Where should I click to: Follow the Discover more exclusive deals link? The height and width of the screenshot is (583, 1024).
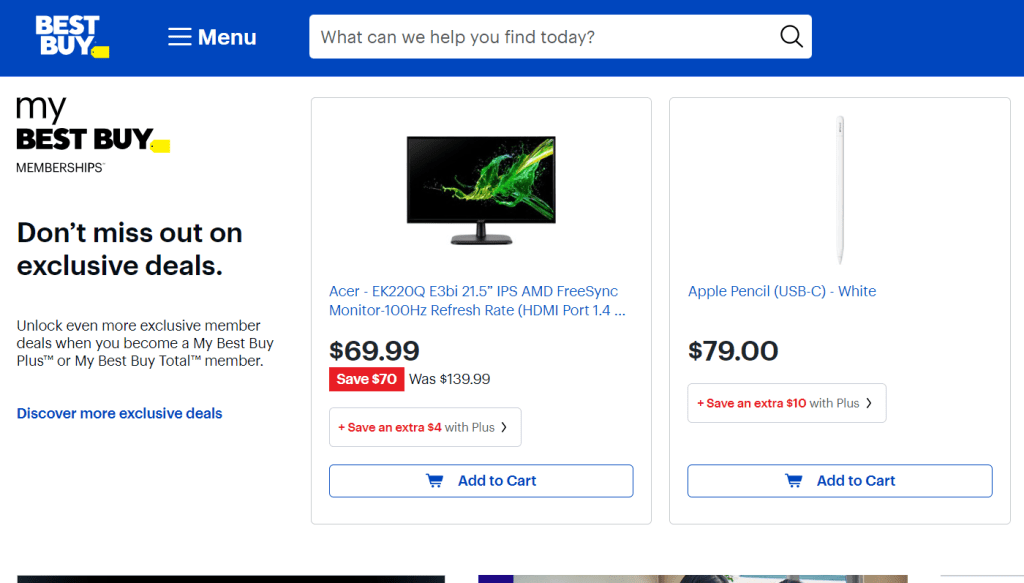120,413
